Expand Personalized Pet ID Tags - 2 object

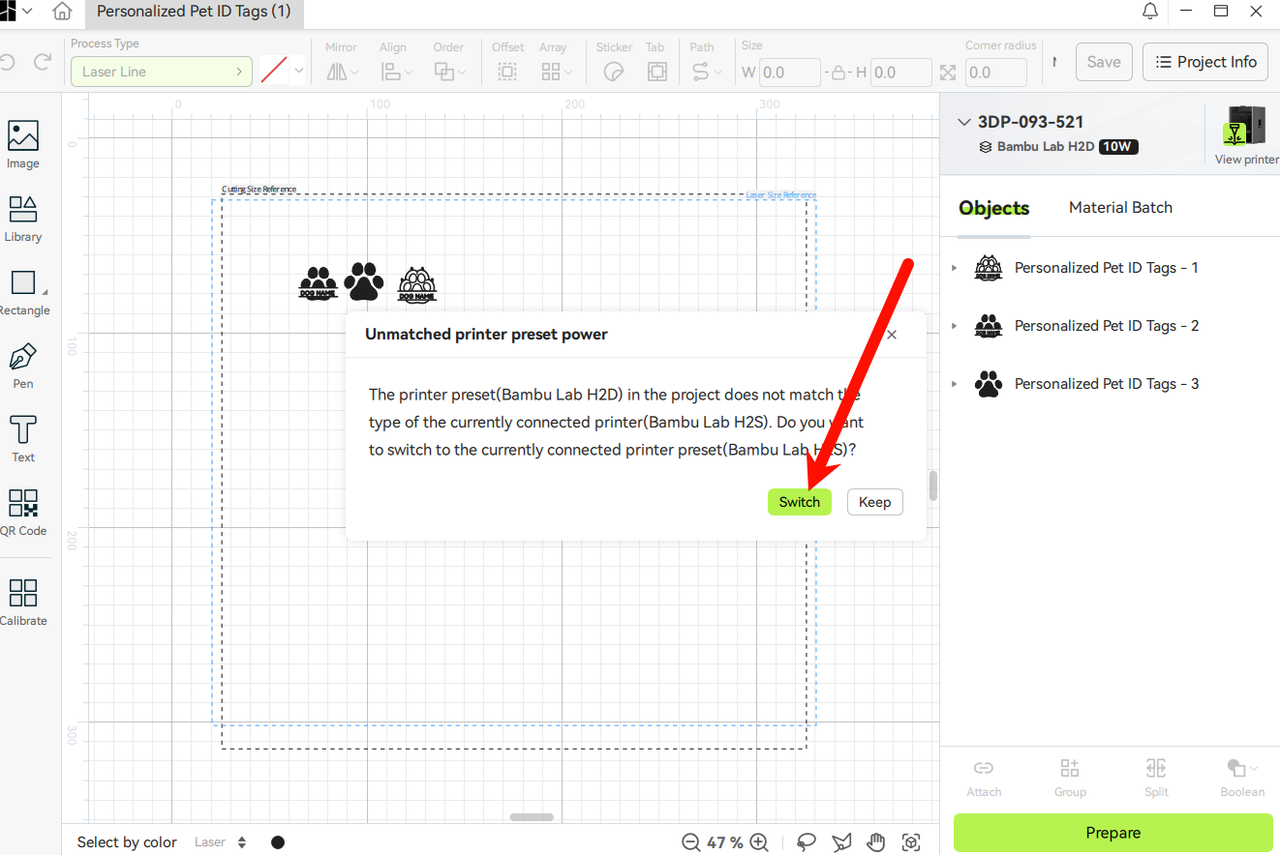tap(954, 326)
